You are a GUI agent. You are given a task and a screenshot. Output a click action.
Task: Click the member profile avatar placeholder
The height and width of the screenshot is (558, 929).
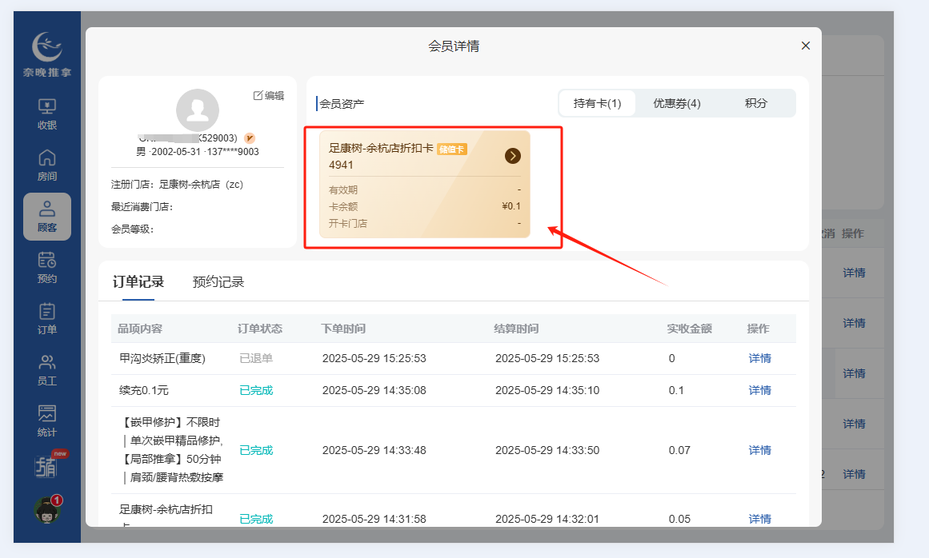click(x=197, y=110)
